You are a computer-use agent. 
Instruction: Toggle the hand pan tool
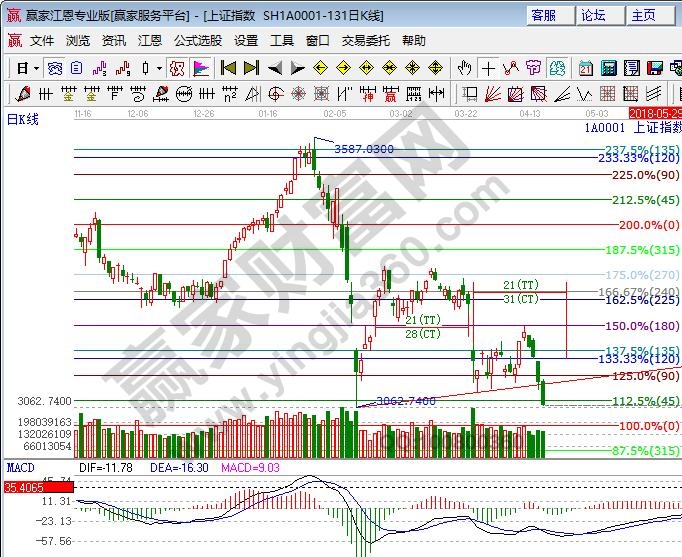click(x=465, y=68)
